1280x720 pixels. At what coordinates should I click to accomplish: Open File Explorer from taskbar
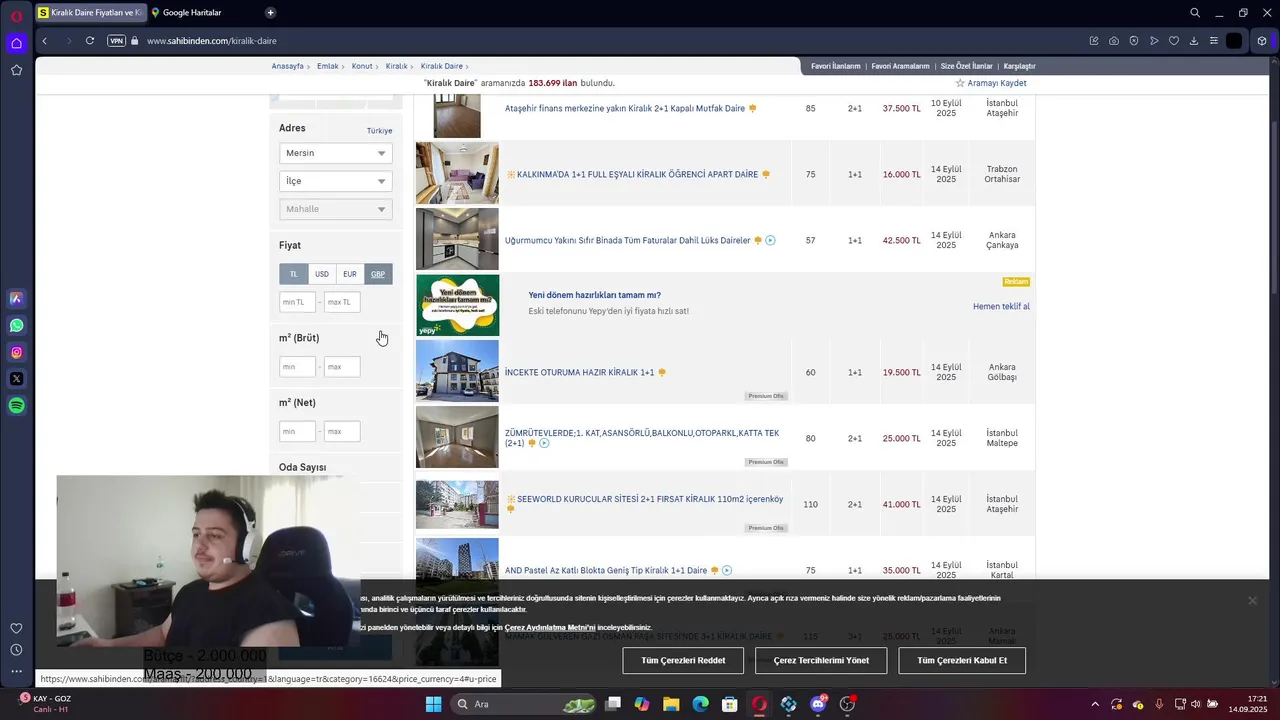pos(671,704)
